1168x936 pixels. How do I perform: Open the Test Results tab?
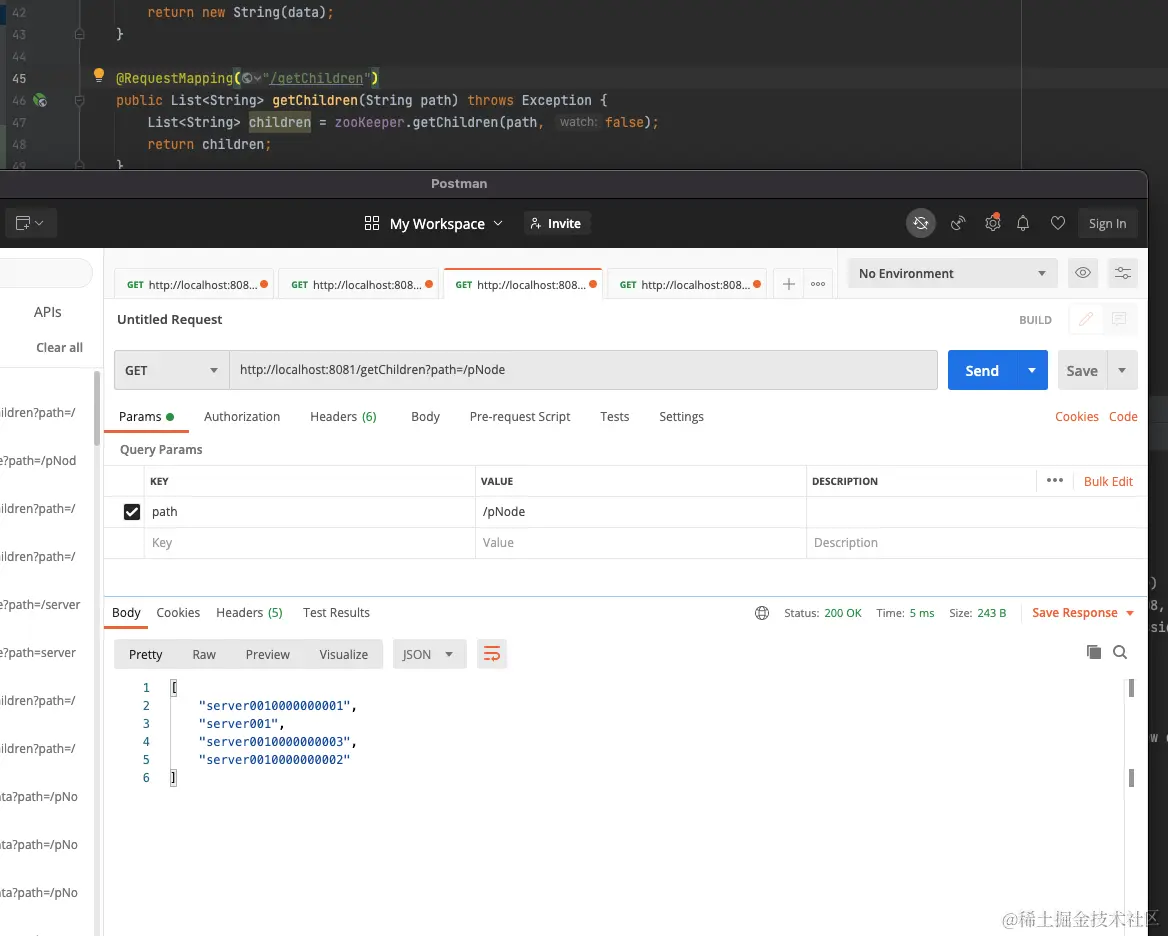(x=336, y=612)
